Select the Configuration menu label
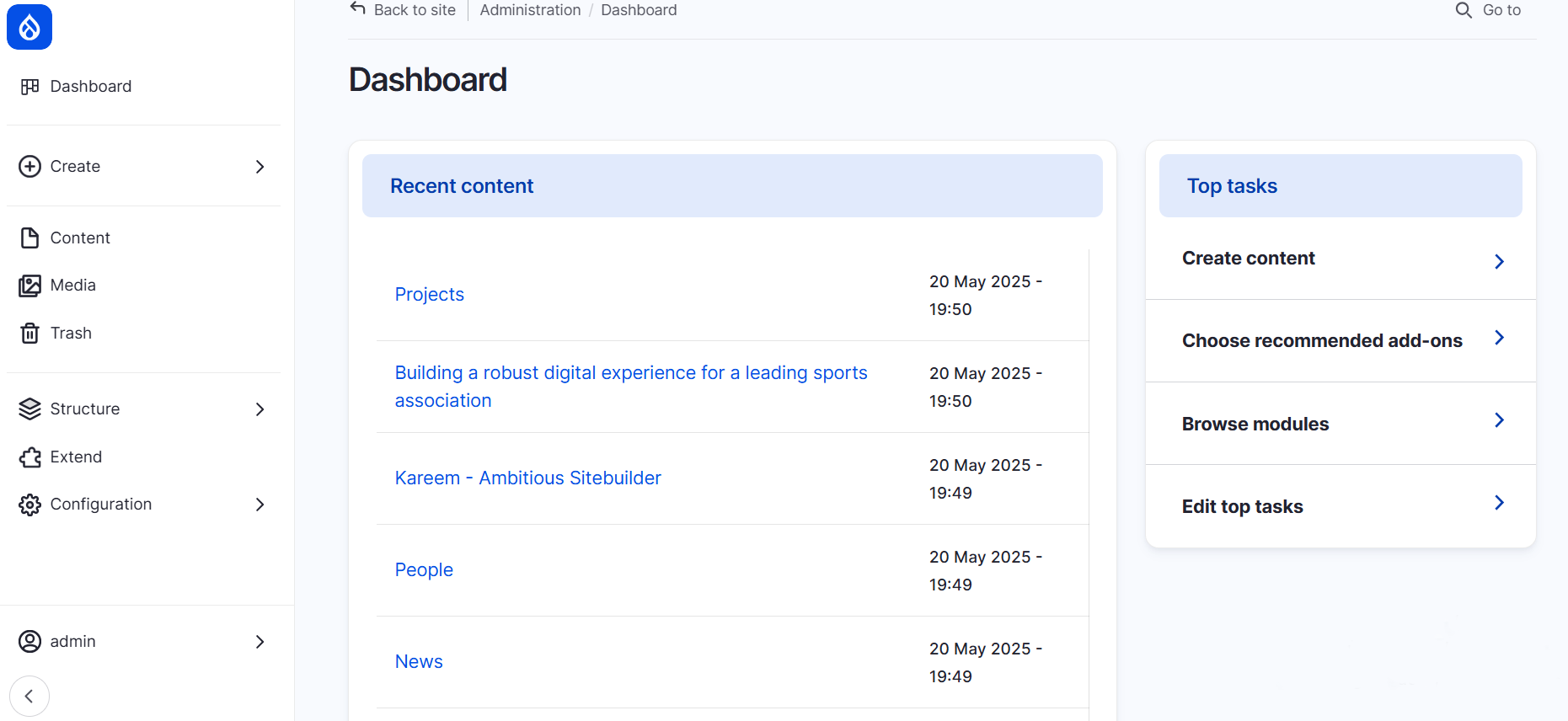Screen dimensions: 1568x721 click(101, 505)
